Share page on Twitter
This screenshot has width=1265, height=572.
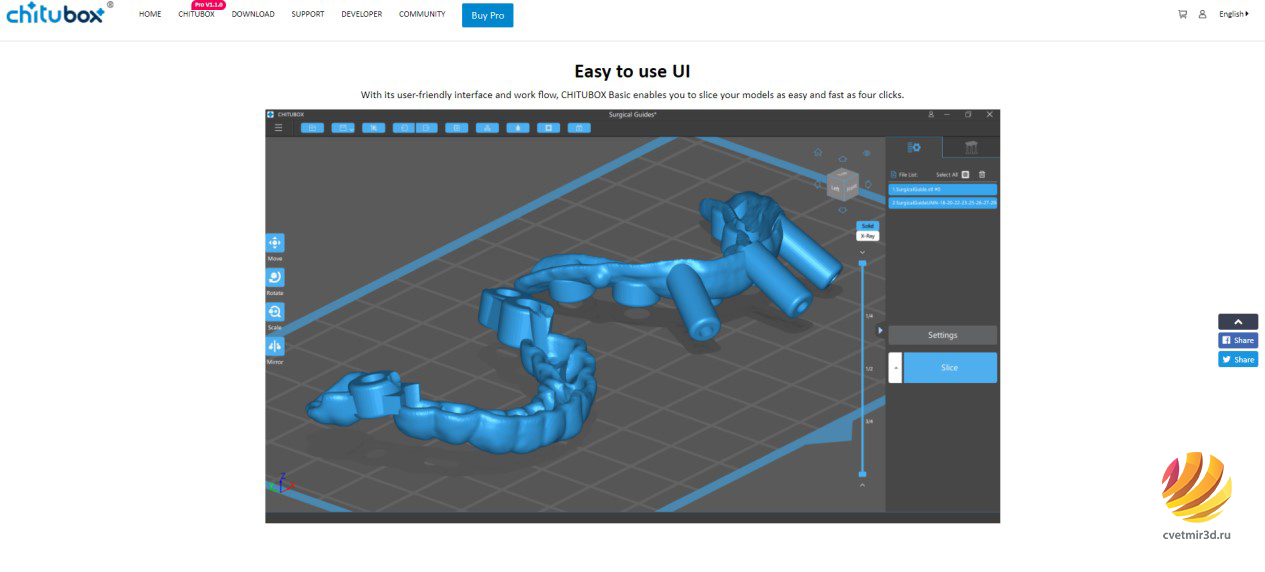point(1238,359)
